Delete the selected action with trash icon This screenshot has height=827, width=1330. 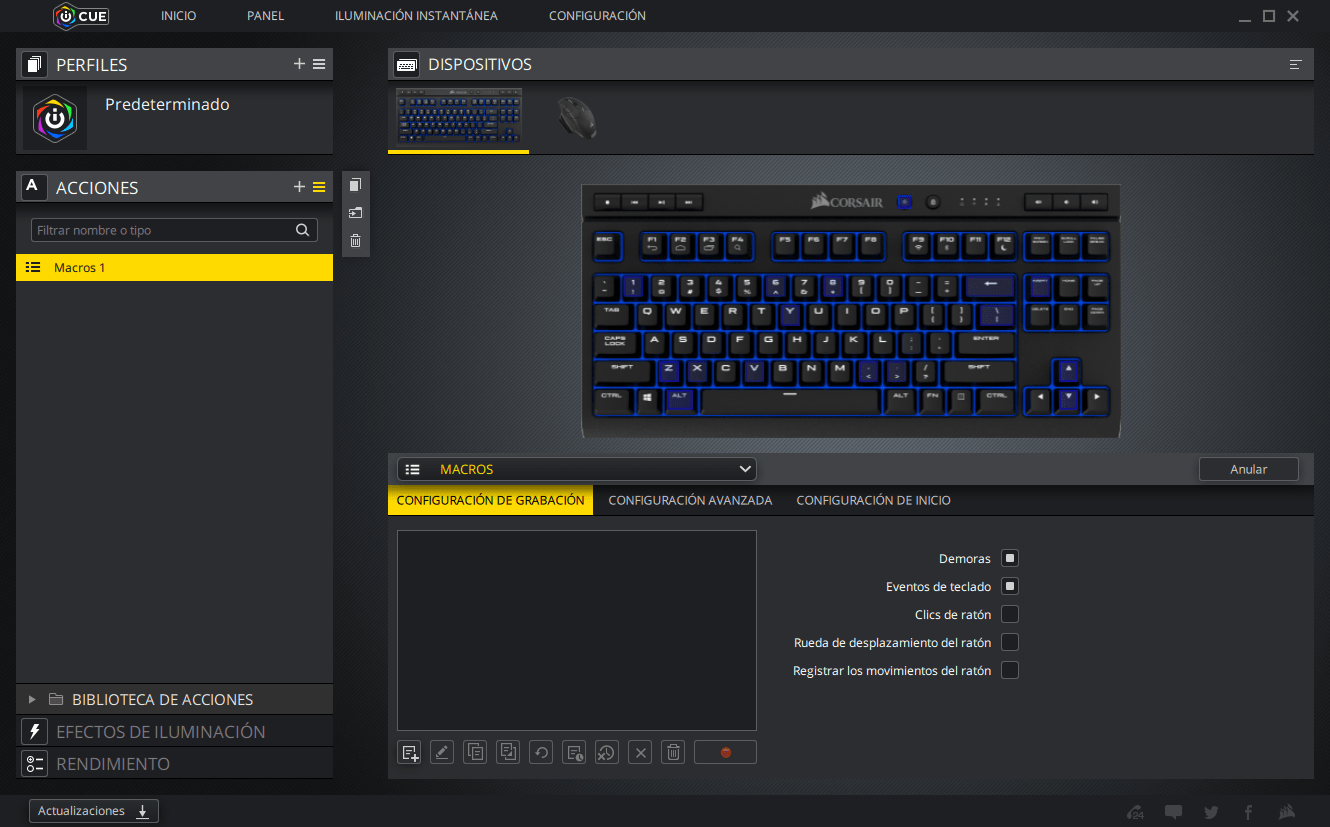[355, 240]
